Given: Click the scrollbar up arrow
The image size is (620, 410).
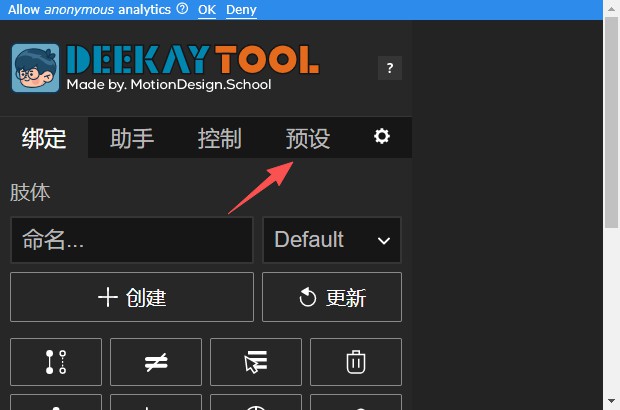Looking at the screenshot, I should 611,8.
